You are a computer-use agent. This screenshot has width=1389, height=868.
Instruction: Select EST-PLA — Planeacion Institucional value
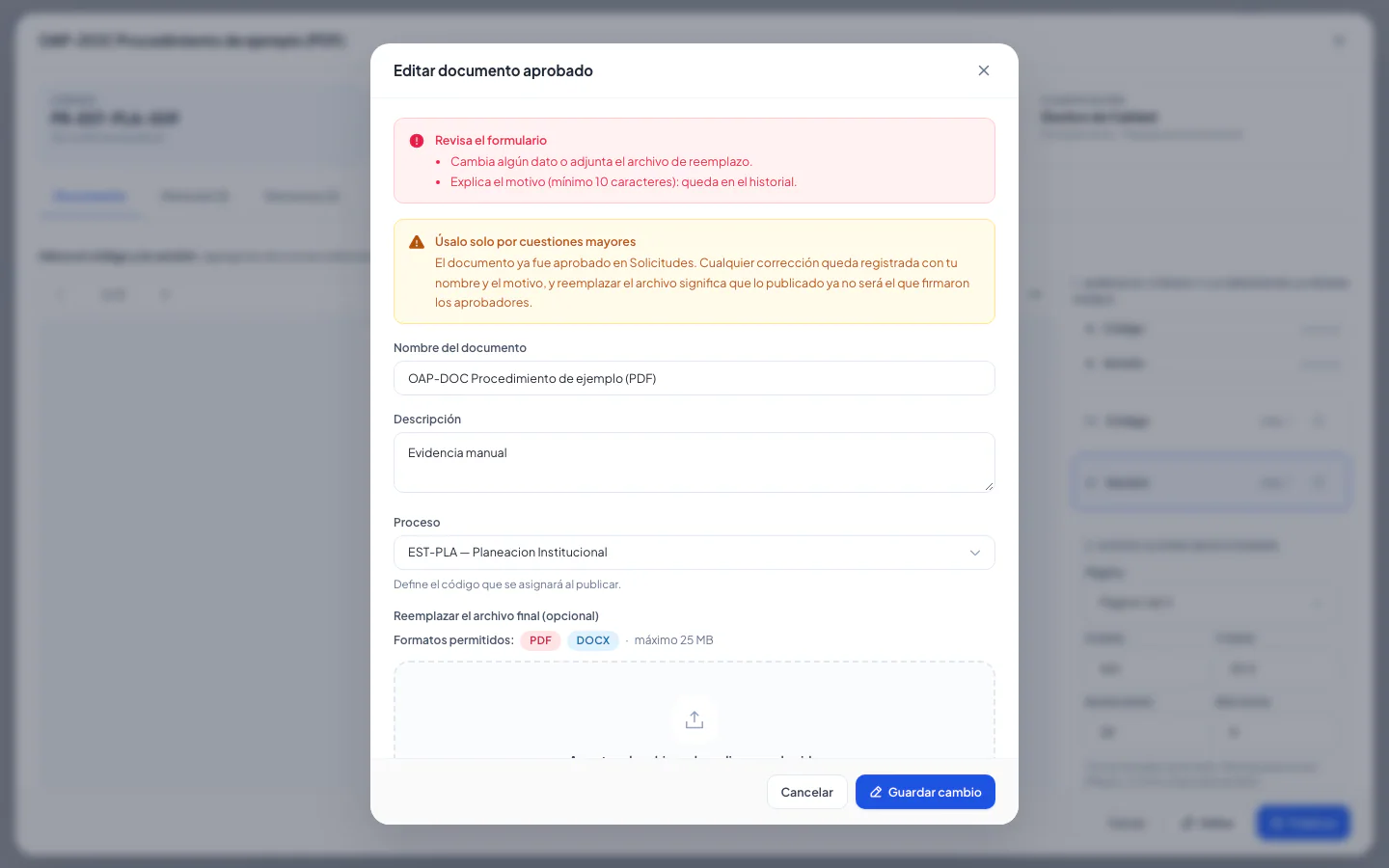click(507, 553)
